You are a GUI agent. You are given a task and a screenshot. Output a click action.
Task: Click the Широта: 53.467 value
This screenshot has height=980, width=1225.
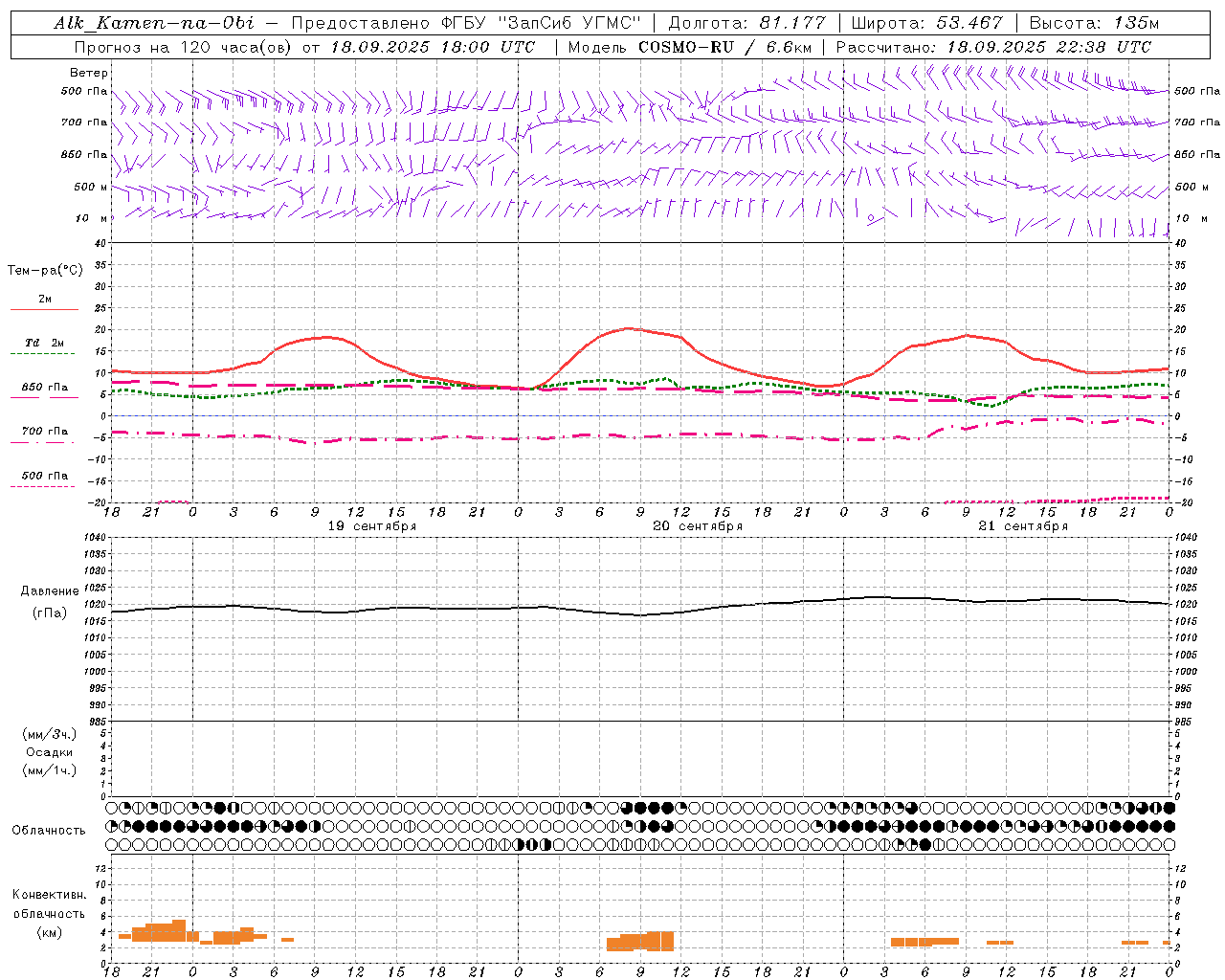click(x=926, y=23)
